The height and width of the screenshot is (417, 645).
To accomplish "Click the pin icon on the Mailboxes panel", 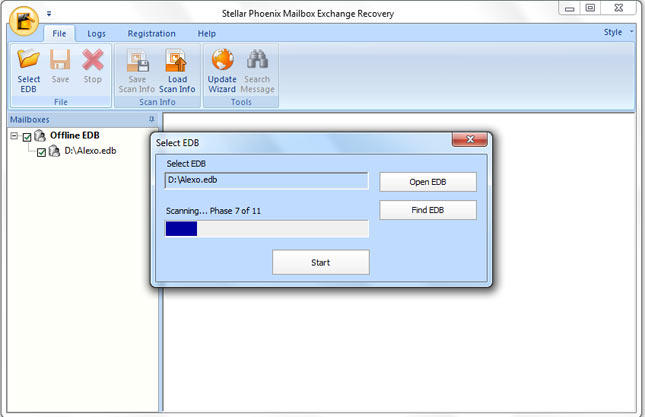I will tap(151, 119).
